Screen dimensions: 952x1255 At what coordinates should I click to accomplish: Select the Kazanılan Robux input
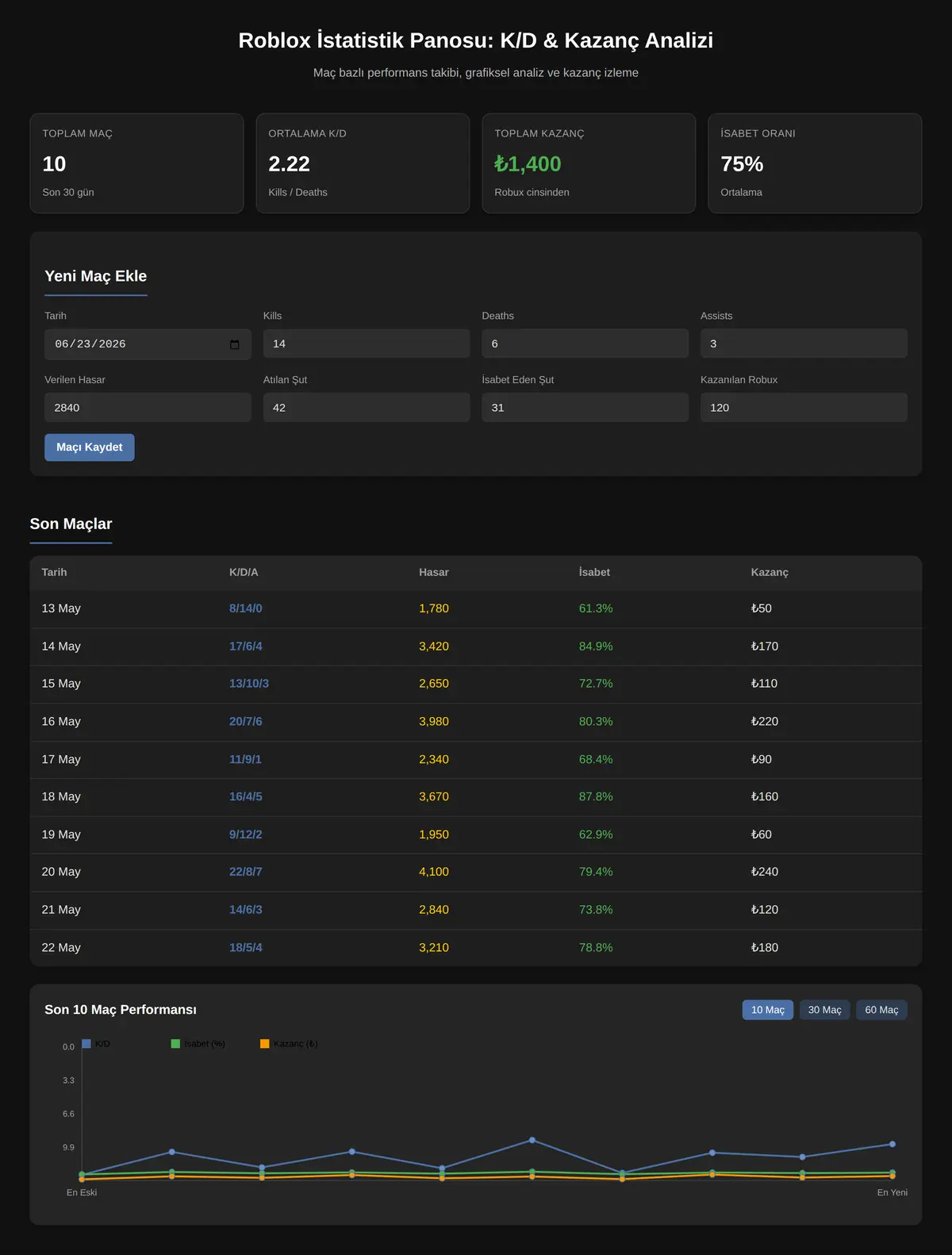tap(804, 408)
